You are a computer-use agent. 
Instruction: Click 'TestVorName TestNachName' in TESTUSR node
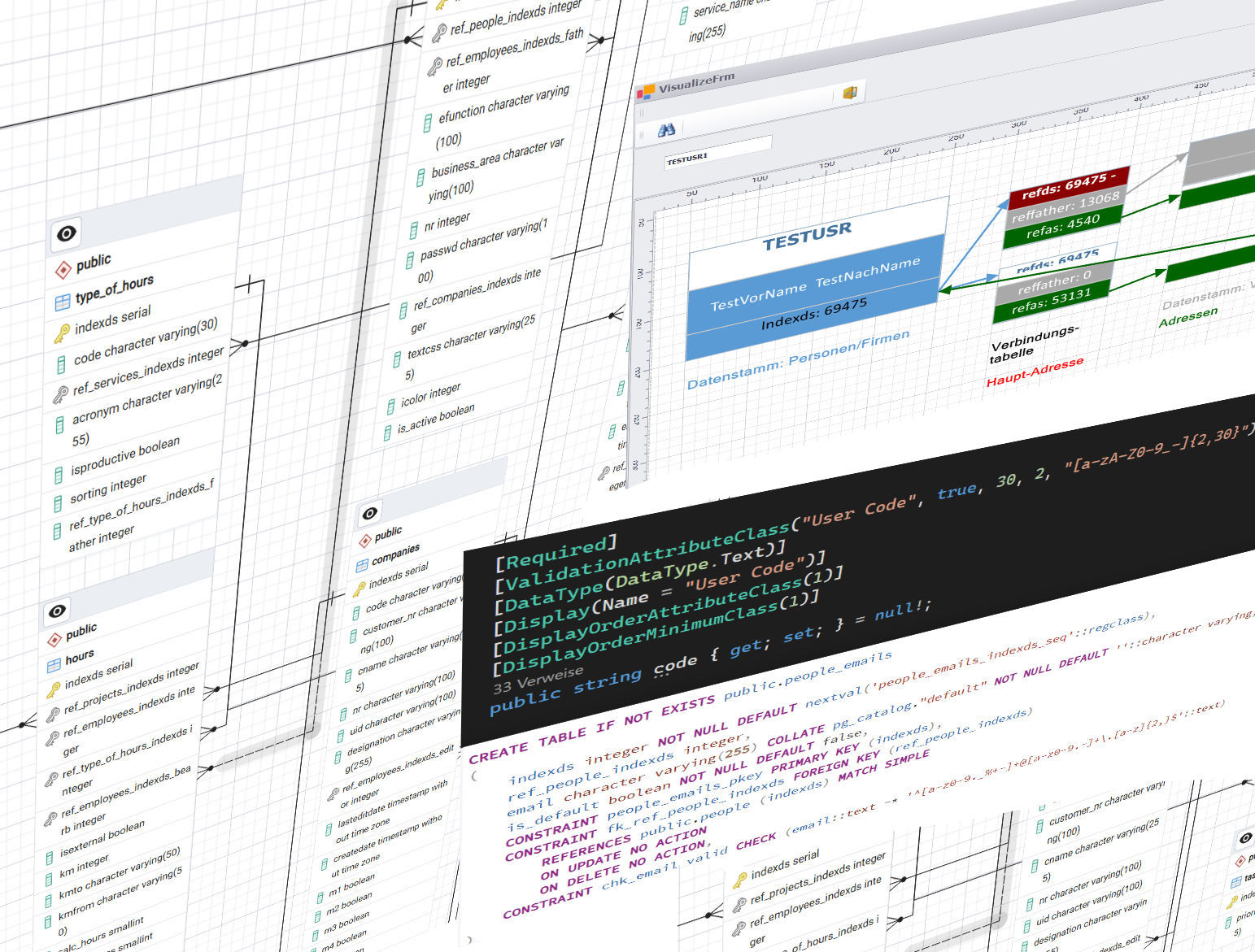click(815, 284)
